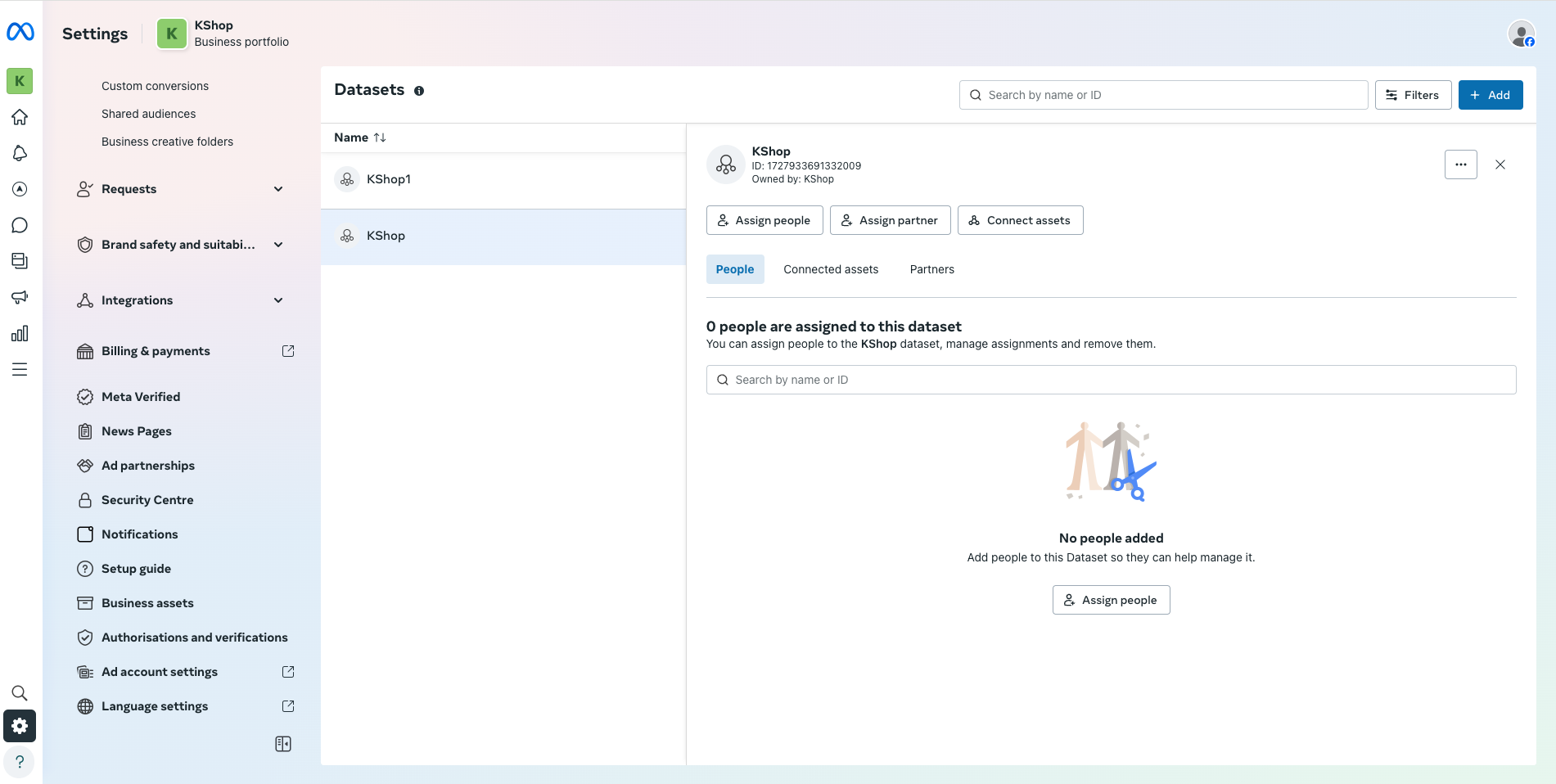Select the KShop dataset row

(503, 236)
